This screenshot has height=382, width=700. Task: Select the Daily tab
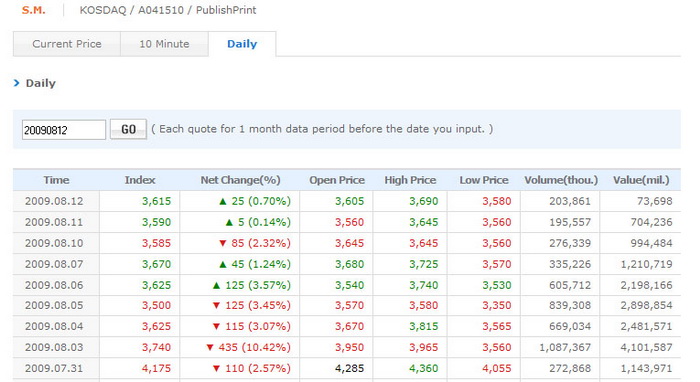[242, 44]
